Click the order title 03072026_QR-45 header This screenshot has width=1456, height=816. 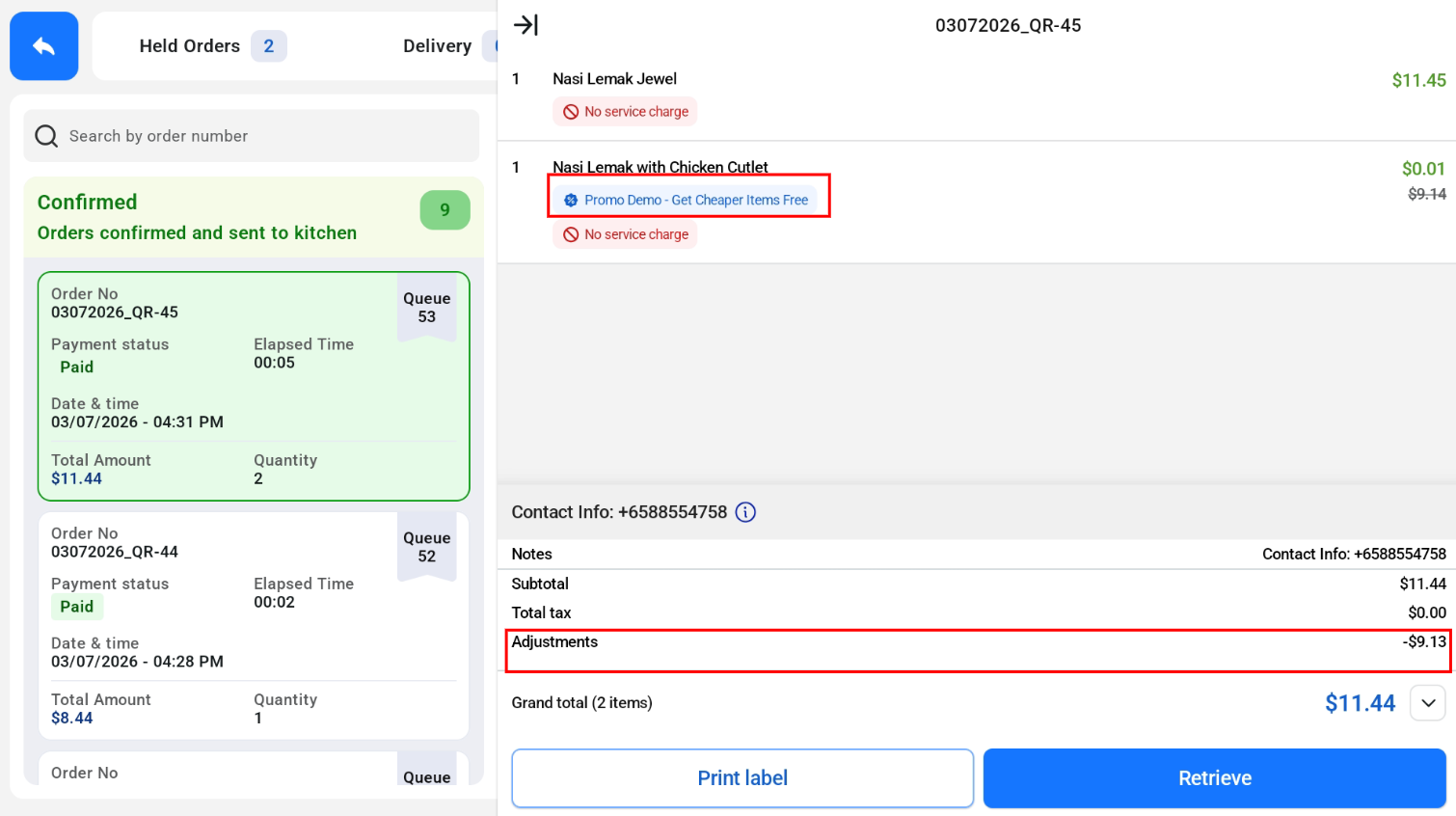[x=1008, y=26]
